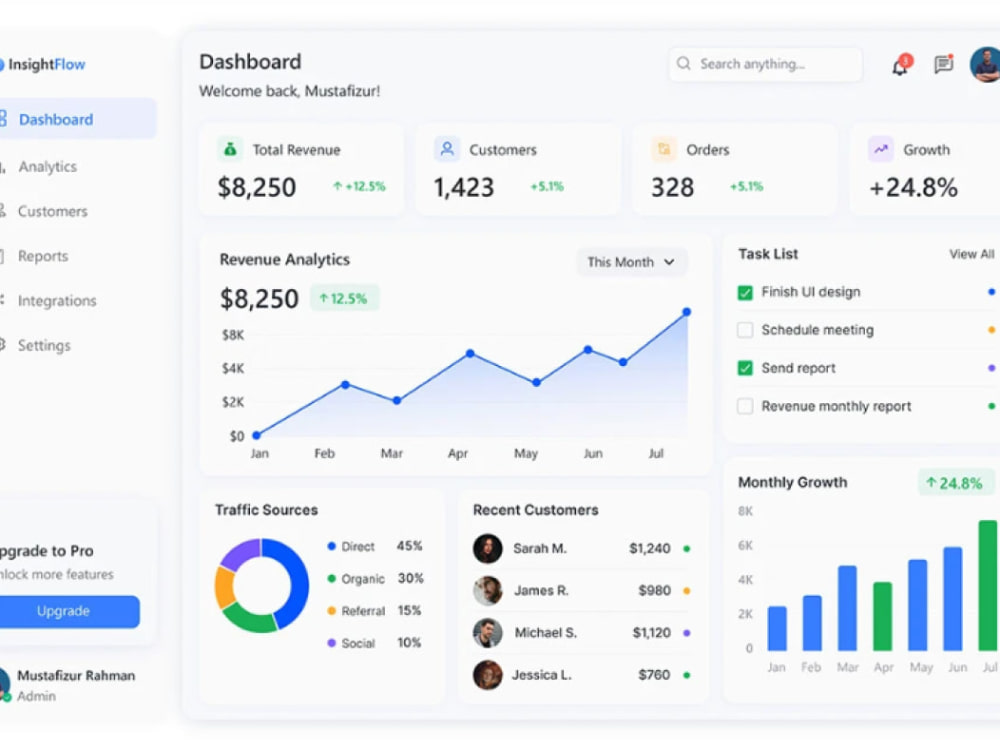Open Settings in the sidebar
1000x750 pixels.
coord(44,345)
